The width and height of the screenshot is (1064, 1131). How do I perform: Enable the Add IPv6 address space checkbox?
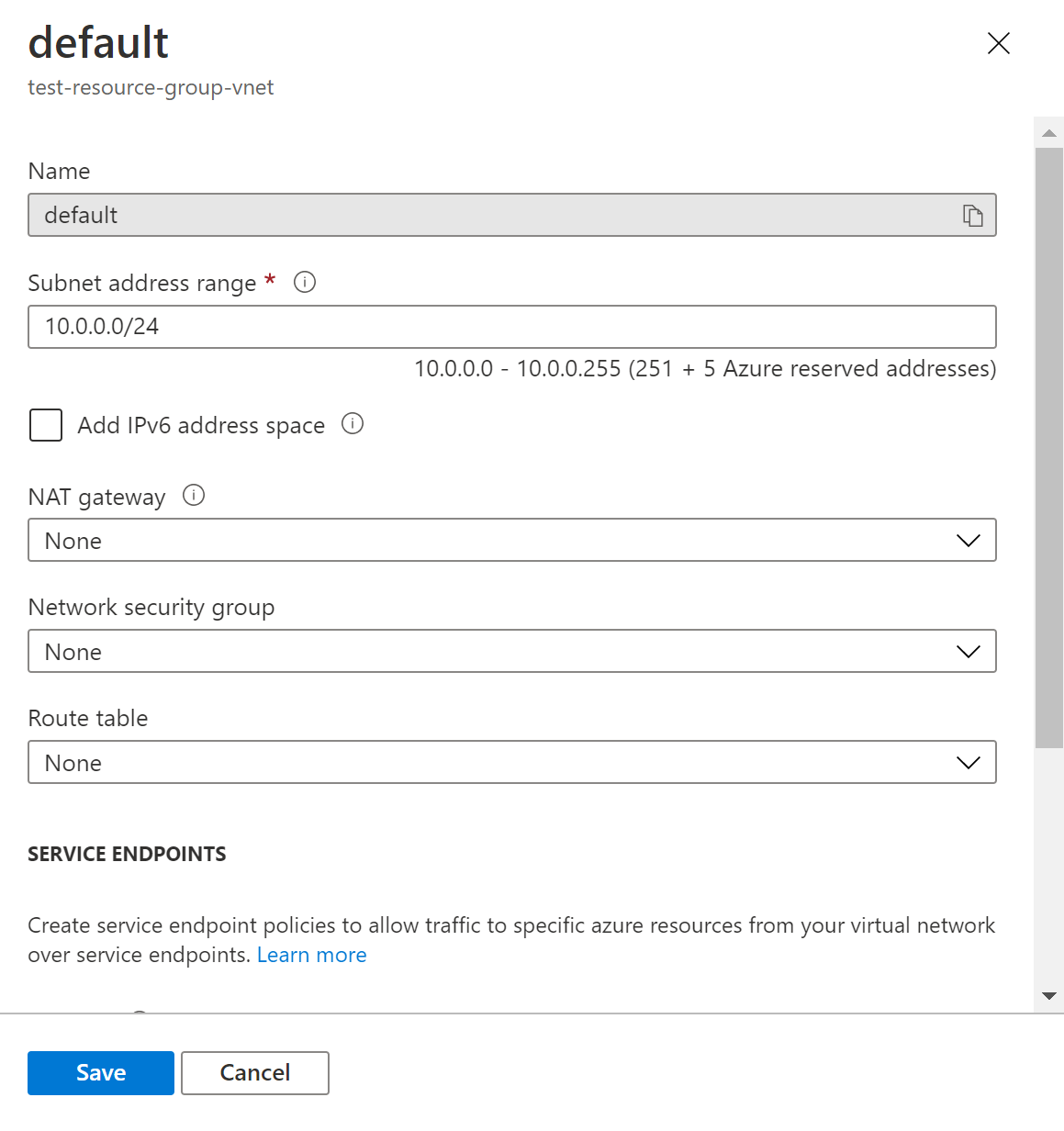point(46,426)
